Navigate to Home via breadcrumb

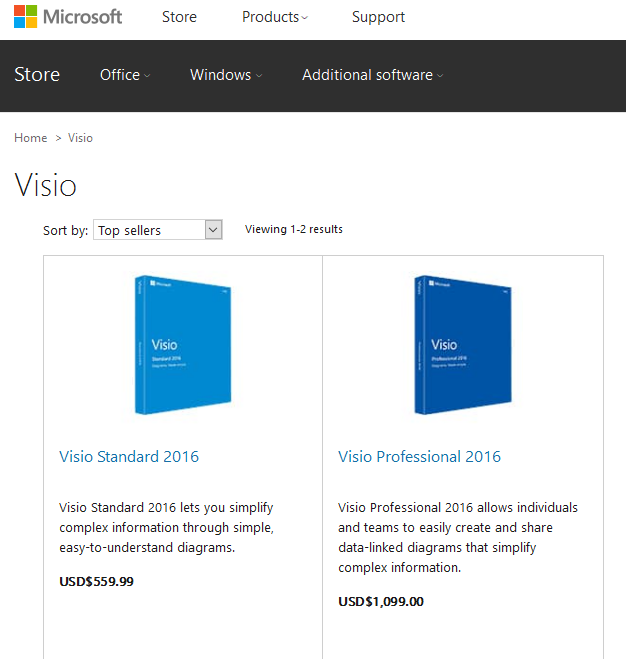tap(31, 138)
